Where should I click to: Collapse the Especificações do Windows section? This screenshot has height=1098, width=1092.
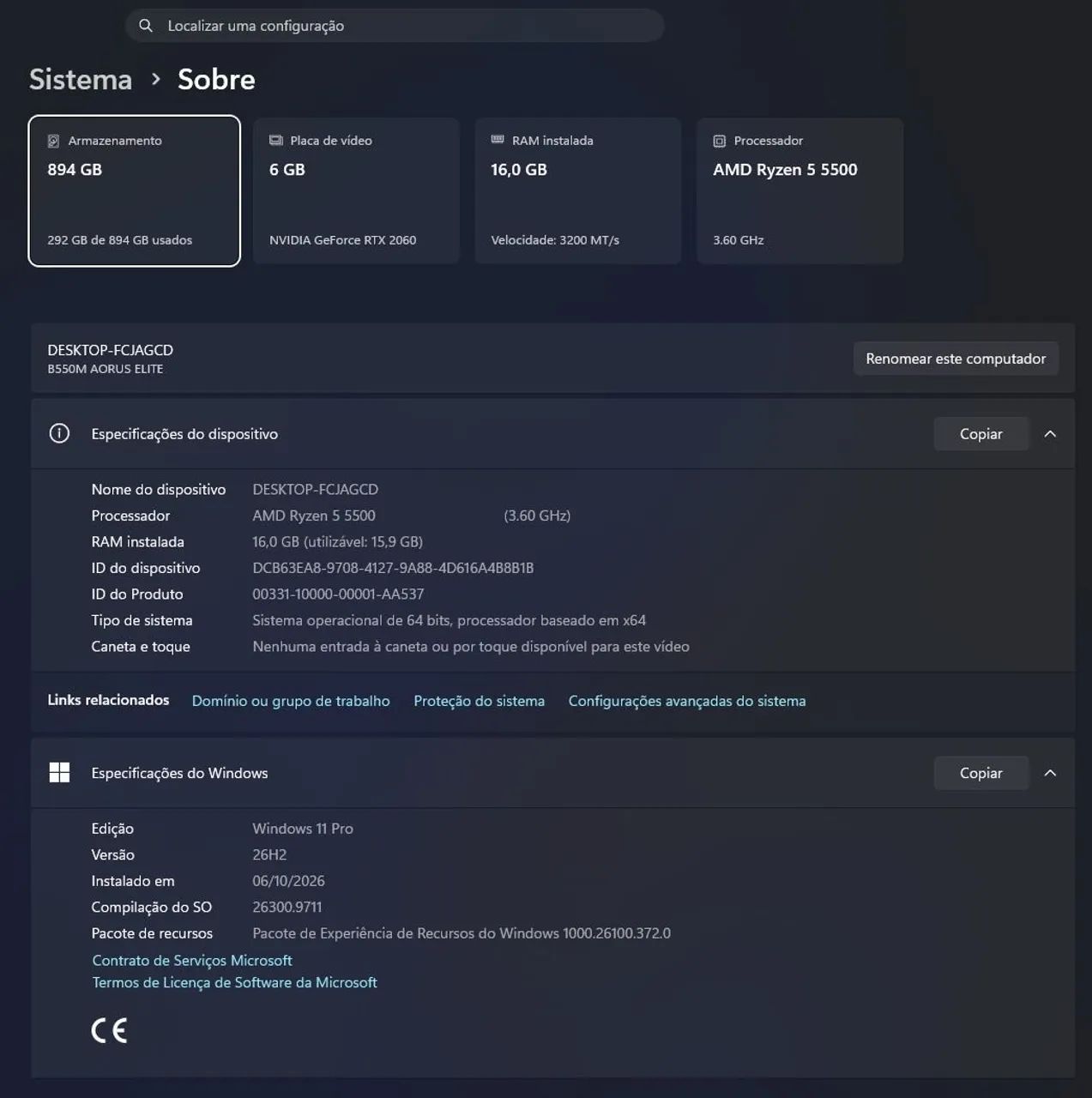[x=1050, y=773]
